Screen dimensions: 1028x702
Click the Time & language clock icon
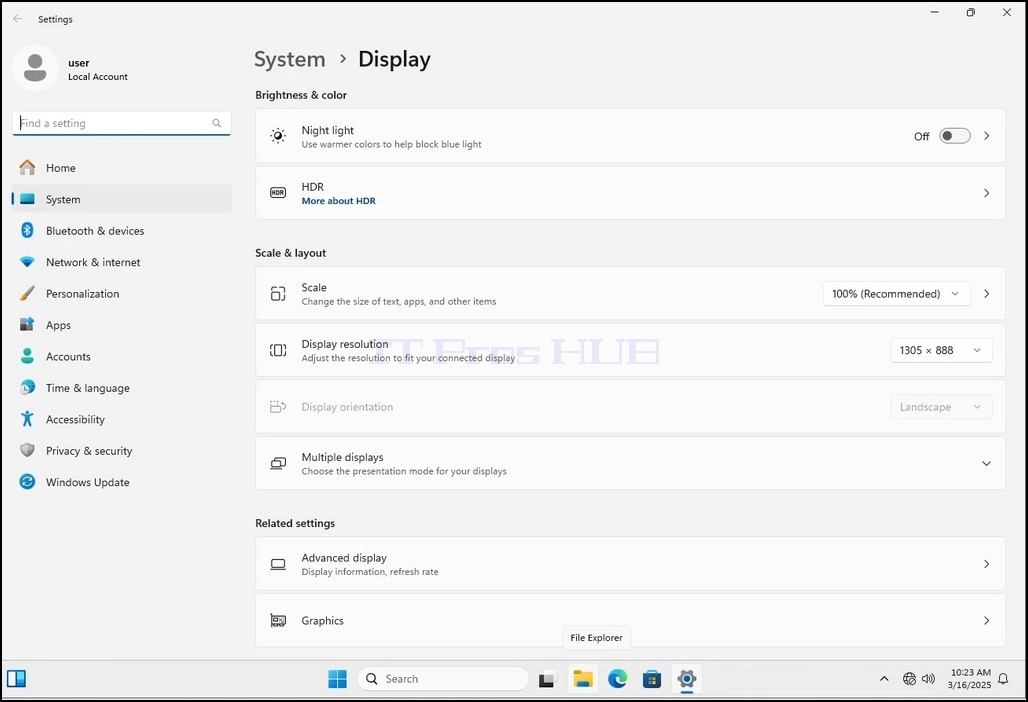coord(27,387)
